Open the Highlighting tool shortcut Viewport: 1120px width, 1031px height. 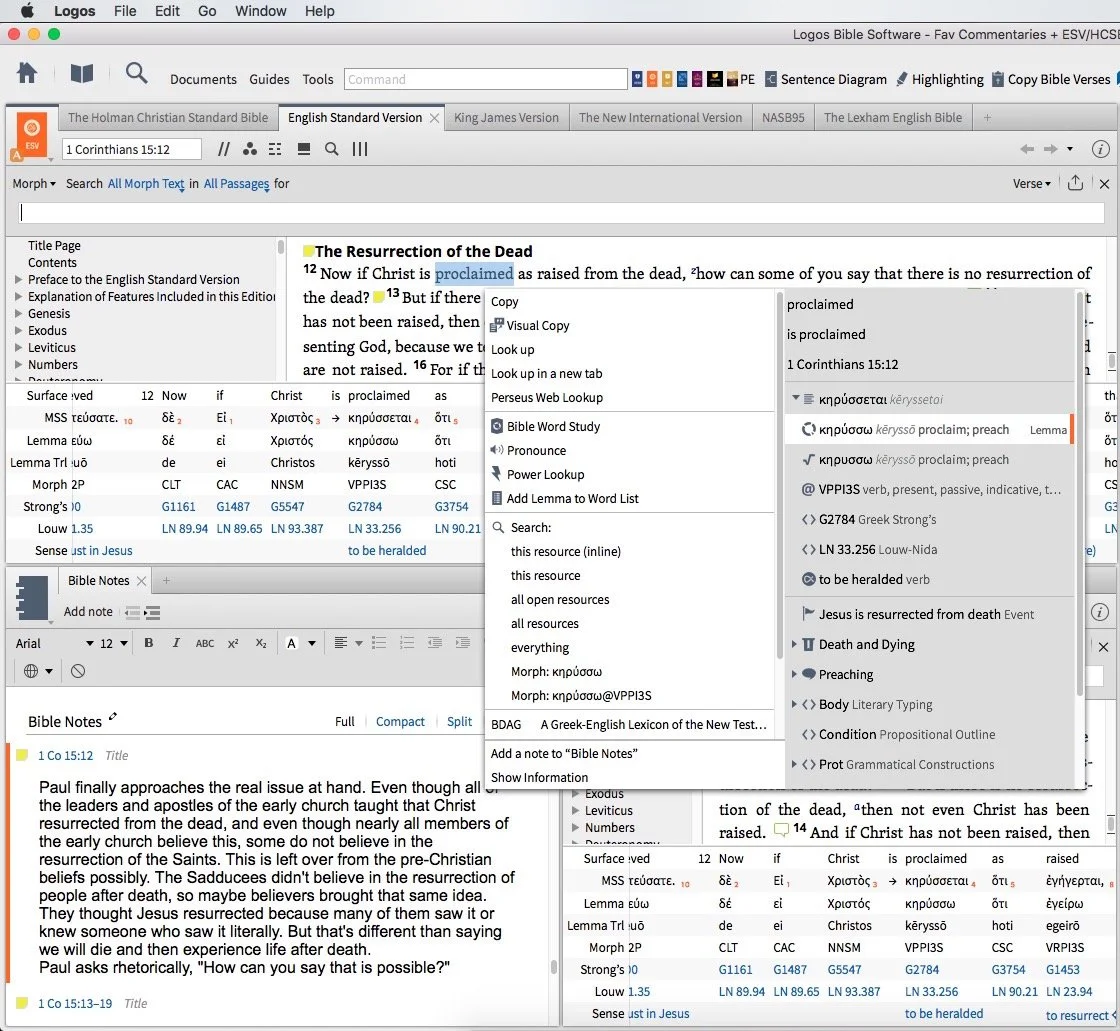(939, 79)
